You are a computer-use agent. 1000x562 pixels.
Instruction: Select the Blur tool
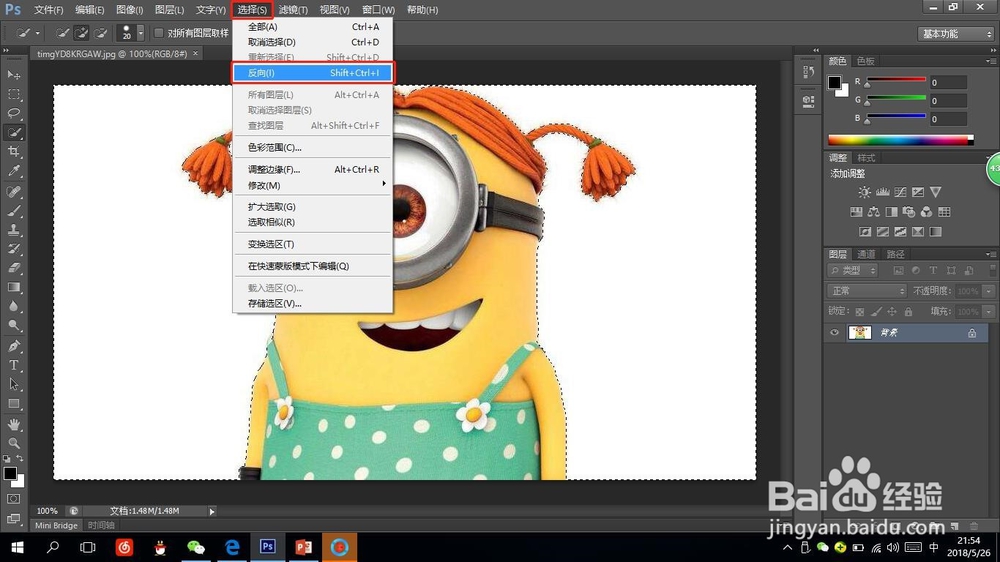click(13, 306)
